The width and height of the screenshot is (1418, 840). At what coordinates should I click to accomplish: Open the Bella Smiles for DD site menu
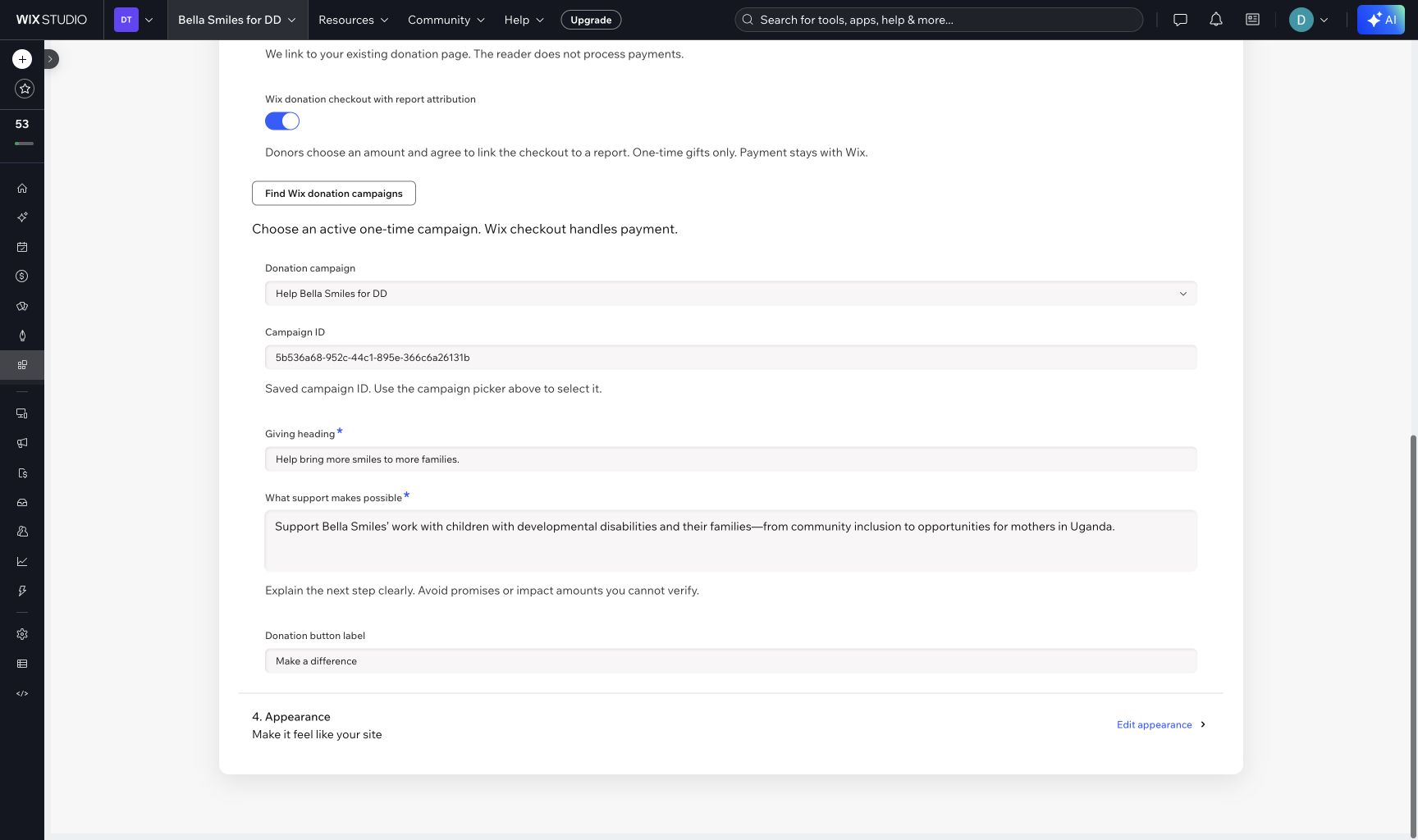tap(237, 20)
